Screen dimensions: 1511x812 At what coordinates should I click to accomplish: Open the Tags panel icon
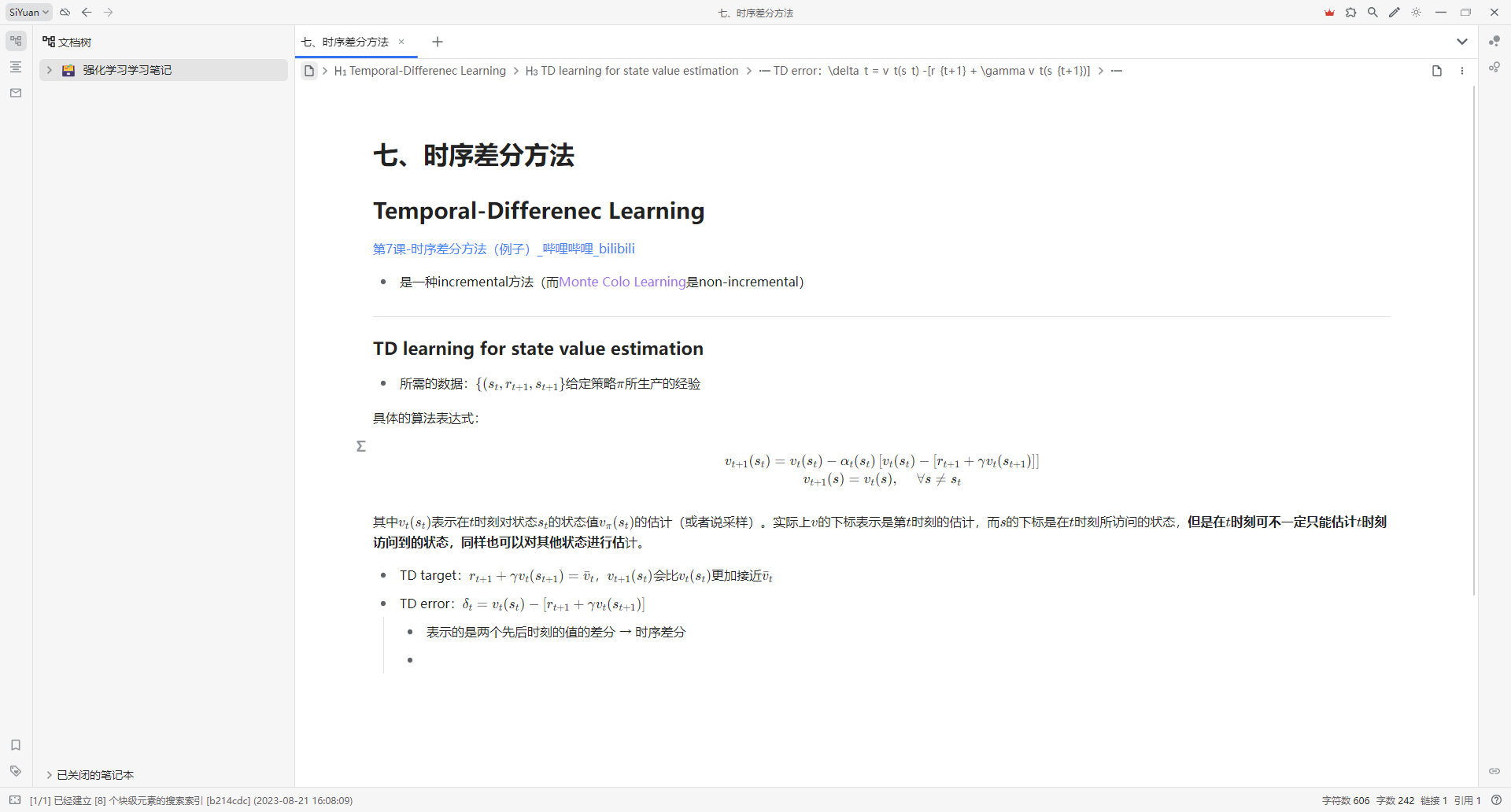[x=16, y=771]
